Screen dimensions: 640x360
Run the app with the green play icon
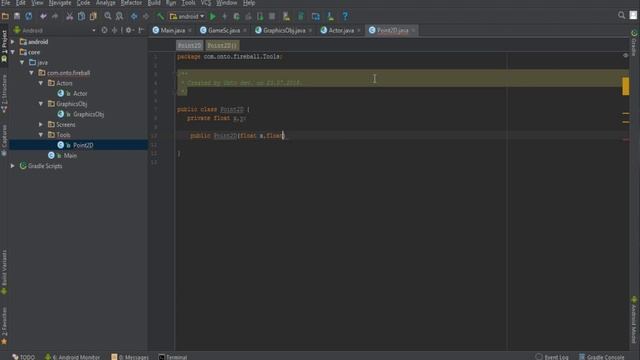click(213, 16)
